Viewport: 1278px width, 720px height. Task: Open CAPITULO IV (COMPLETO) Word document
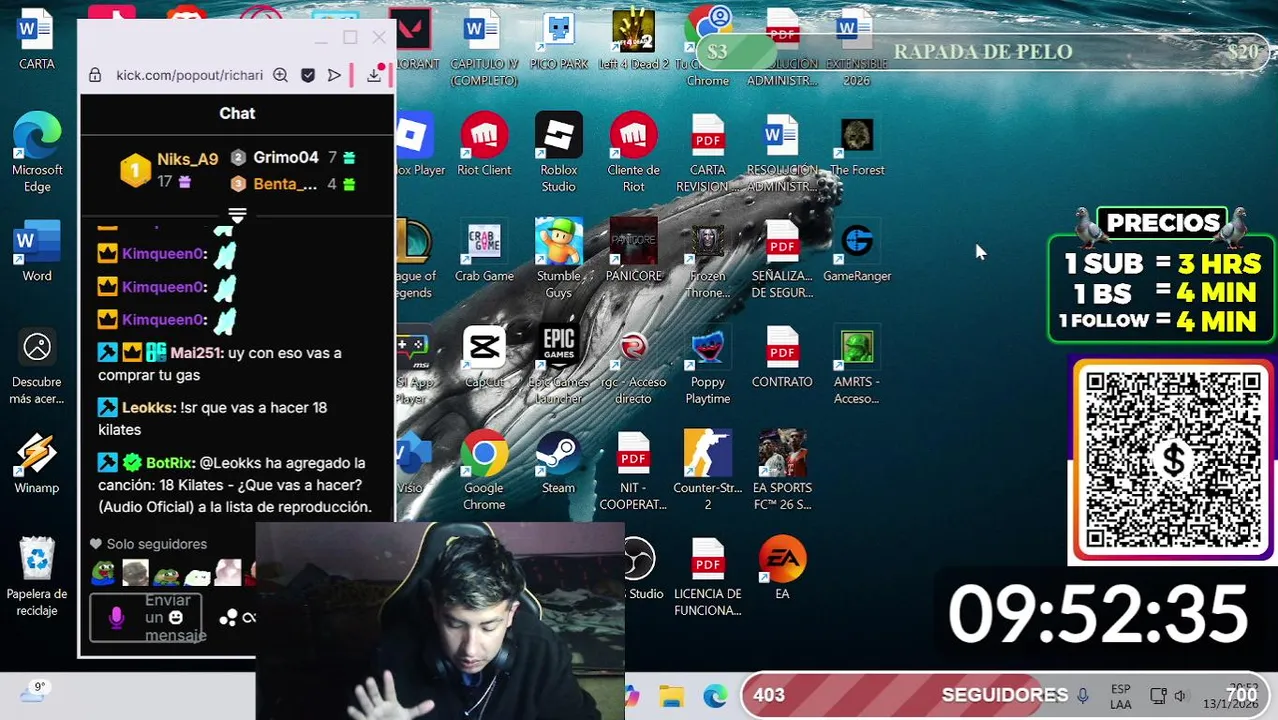484,47
